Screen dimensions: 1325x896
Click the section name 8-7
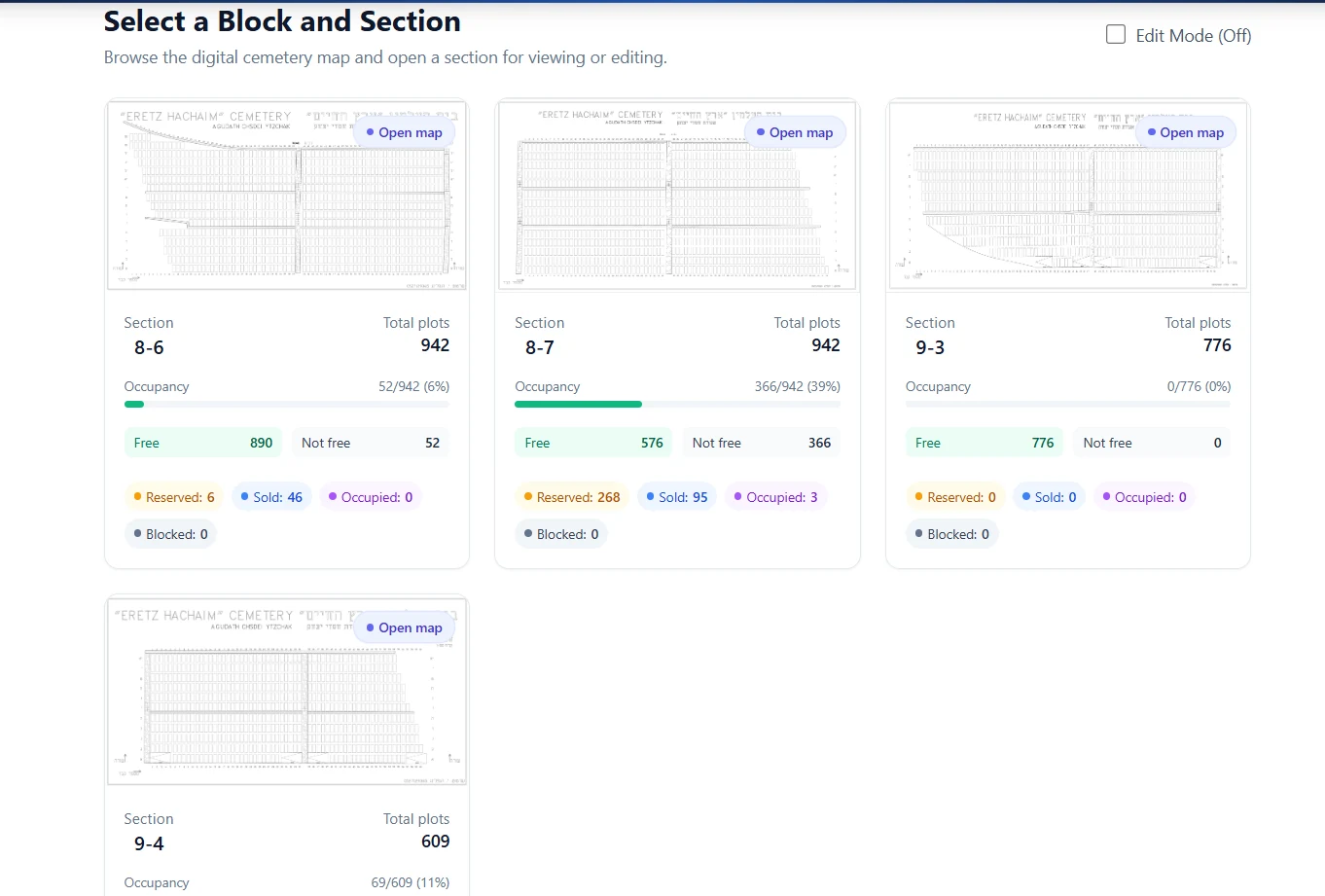click(540, 347)
